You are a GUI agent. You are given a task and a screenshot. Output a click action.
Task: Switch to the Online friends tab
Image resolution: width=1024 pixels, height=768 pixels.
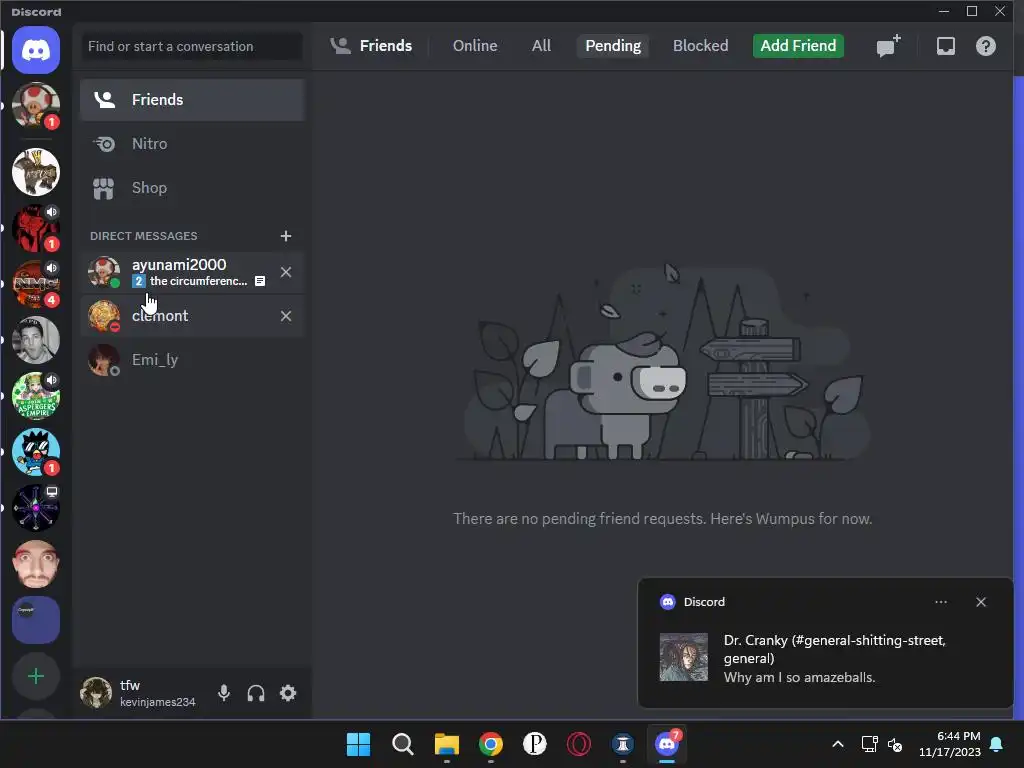pos(475,46)
